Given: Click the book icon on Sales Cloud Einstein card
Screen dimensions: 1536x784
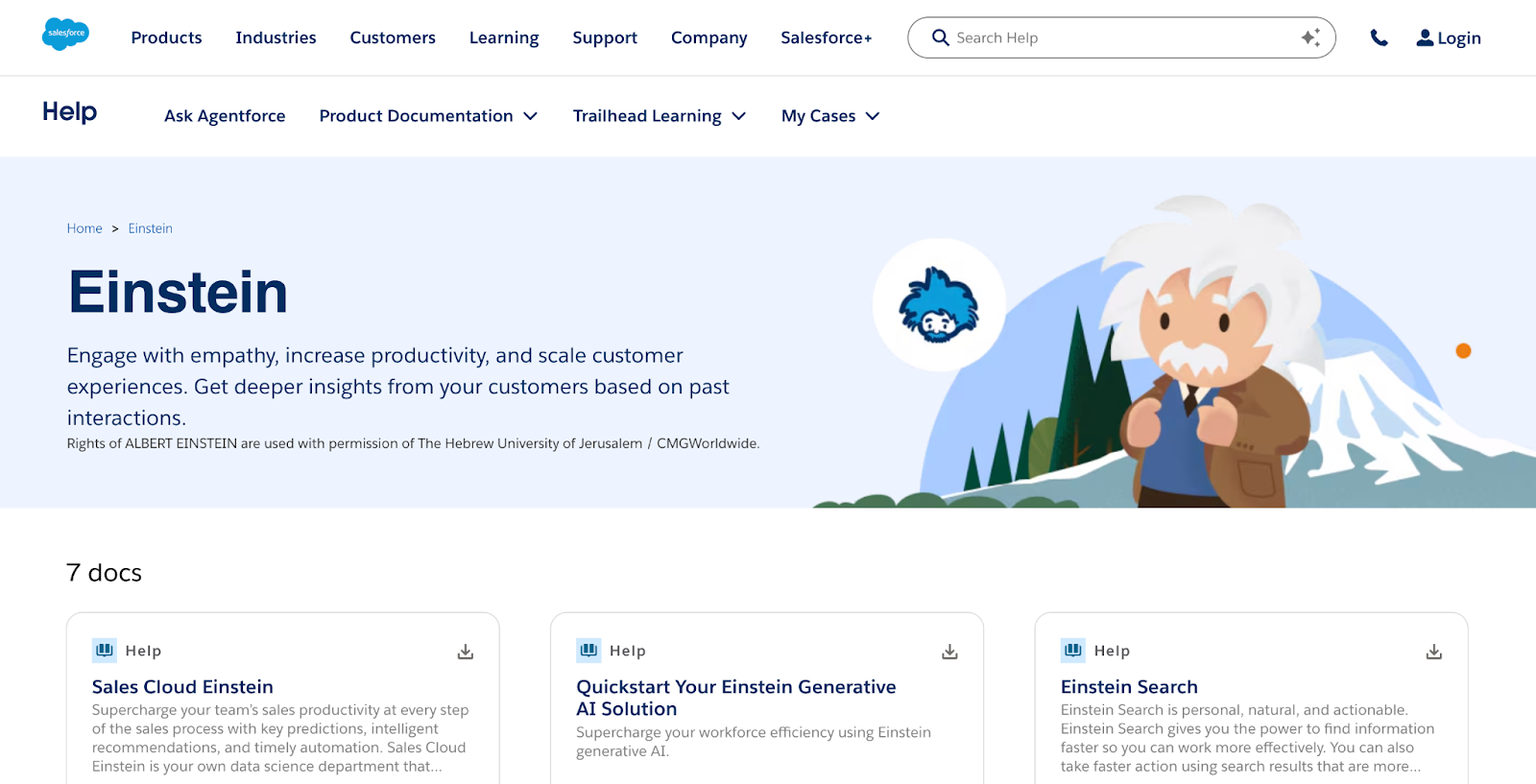Looking at the screenshot, I should 105,650.
